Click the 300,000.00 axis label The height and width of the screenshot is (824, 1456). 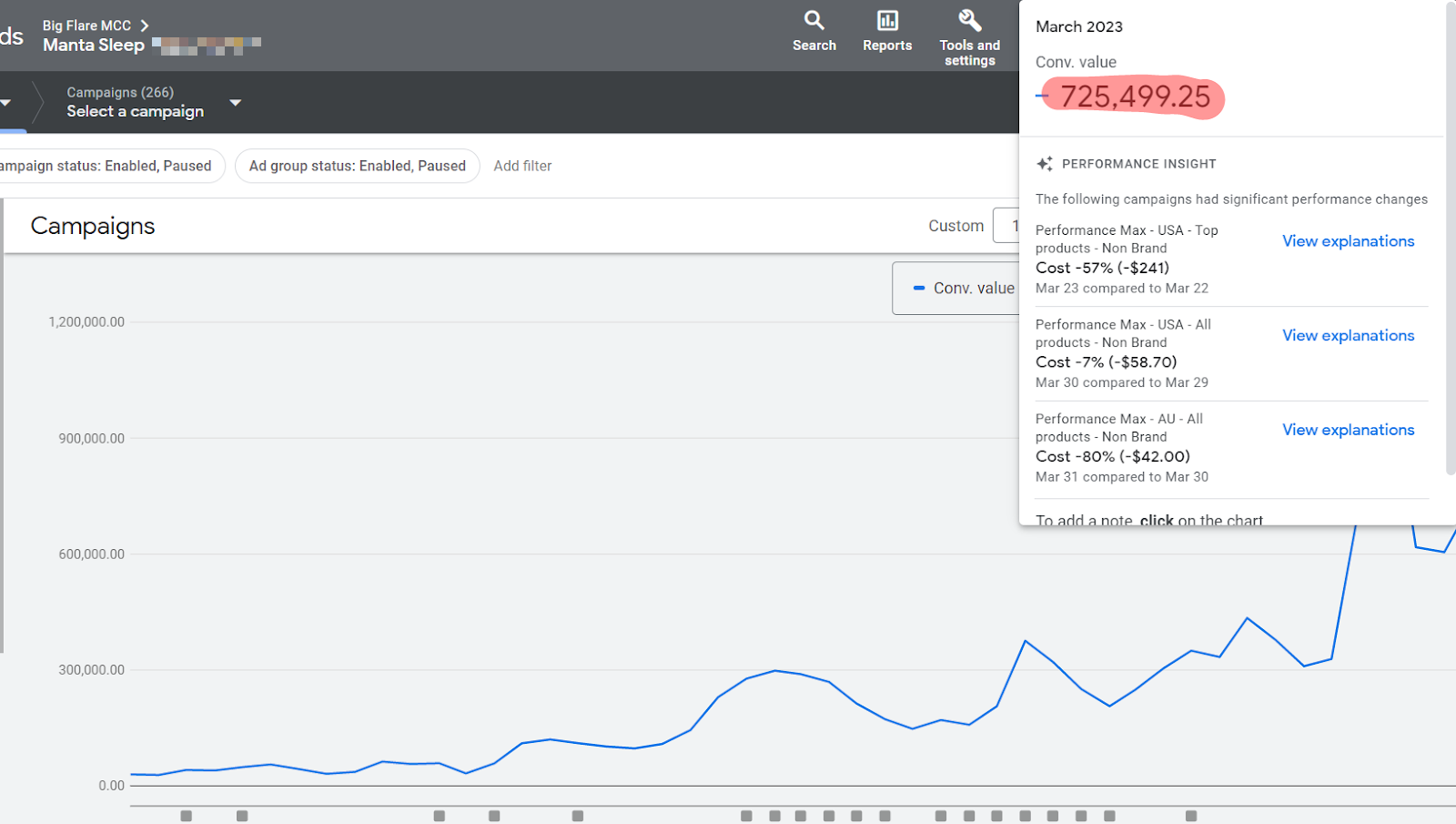click(91, 670)
